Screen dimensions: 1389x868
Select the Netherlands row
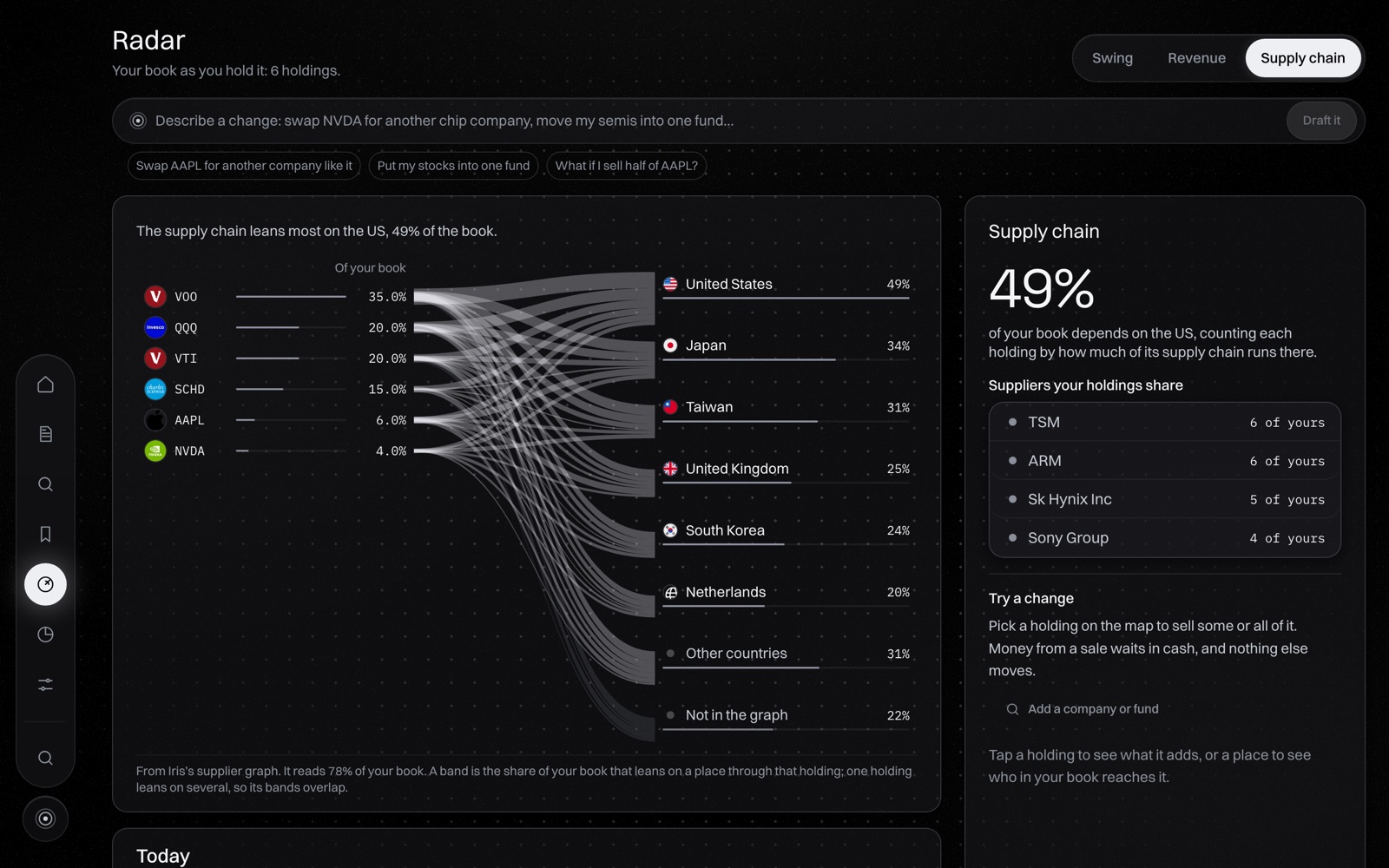click(787, 594)
